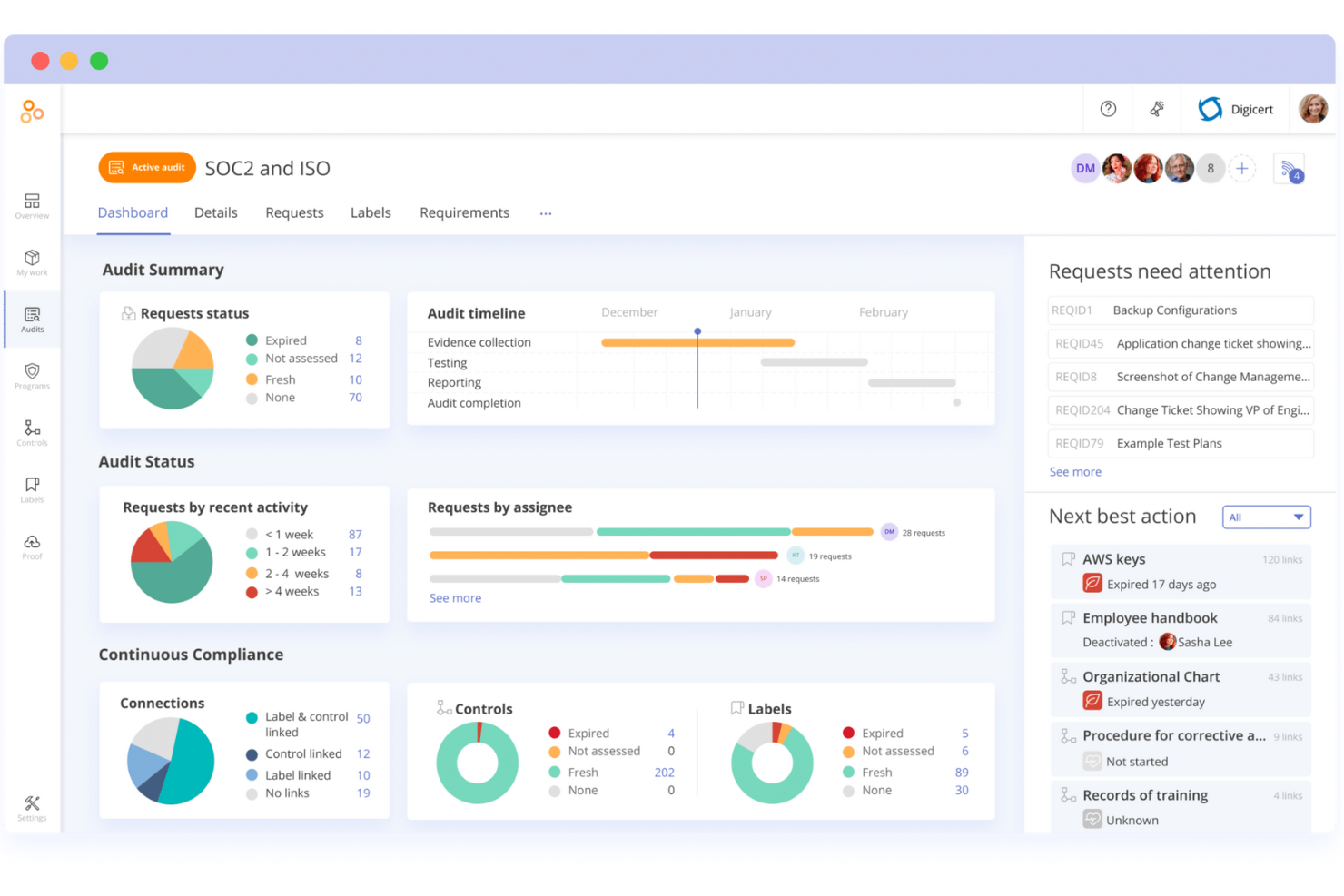Click the DM member avatar
Image resolution: width=1344 pixels, height=896 pixels.
tap(1085, 168)
